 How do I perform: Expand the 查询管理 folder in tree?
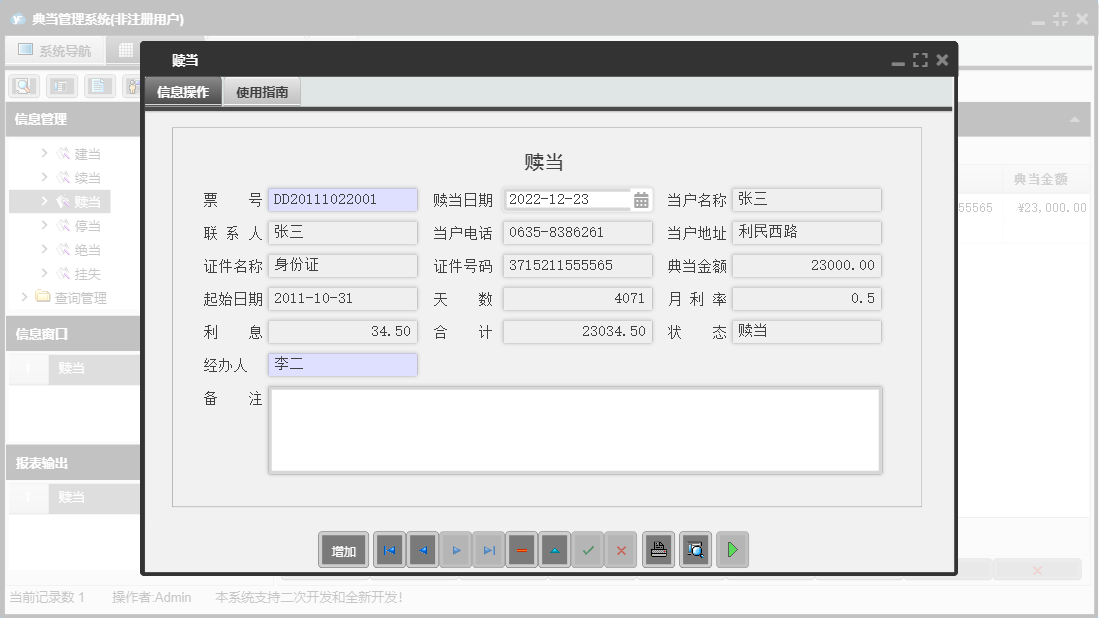tap(25, 297)
